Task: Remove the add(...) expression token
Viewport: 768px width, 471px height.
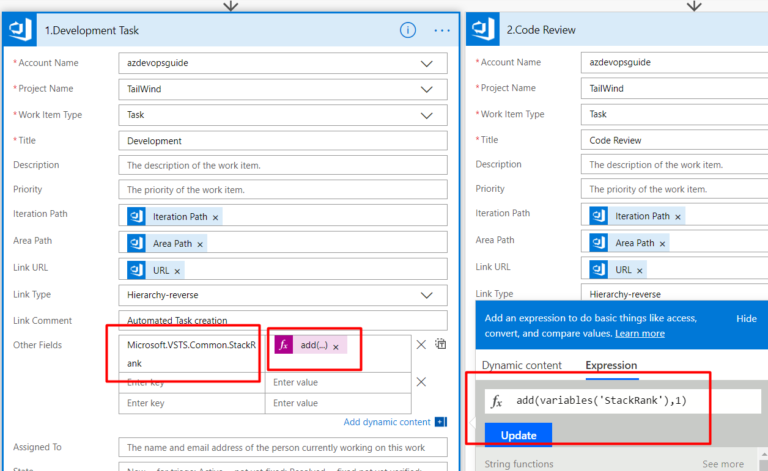Action: [x=336, y=346]
